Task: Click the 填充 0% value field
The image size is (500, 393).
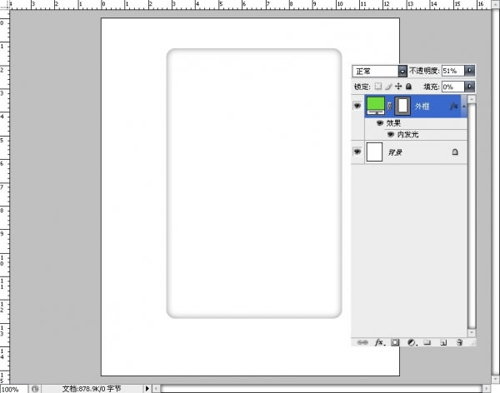Action: point(453,87)
